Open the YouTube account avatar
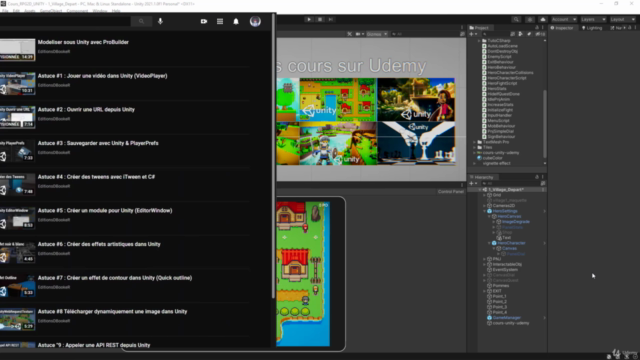Viewport: 640px width, 360px height. tap(255, 21)
